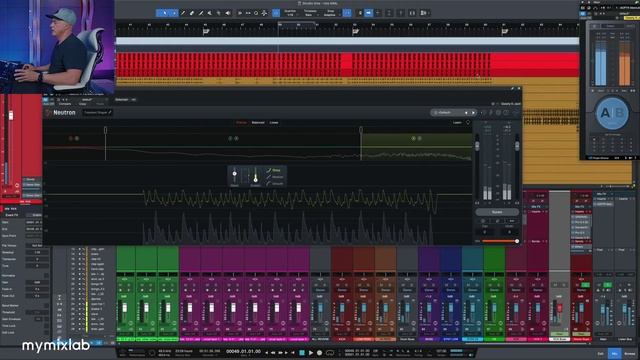Open the Browse view tab
This screenshot has height=360, width=640.
coord(630,353)
